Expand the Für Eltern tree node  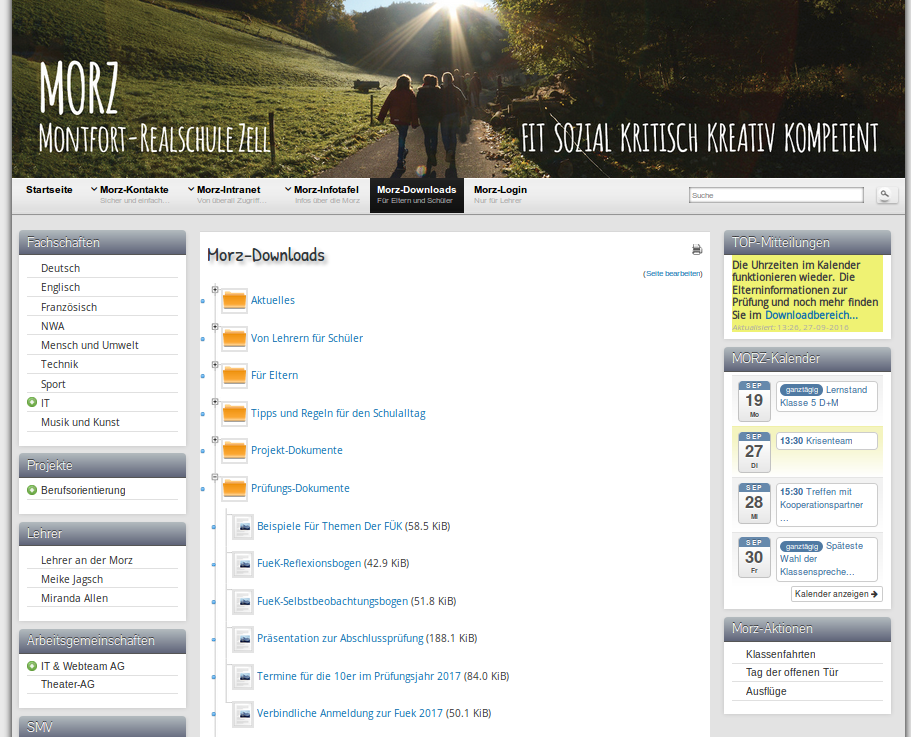pyautogui.click(x=215, y=365)
